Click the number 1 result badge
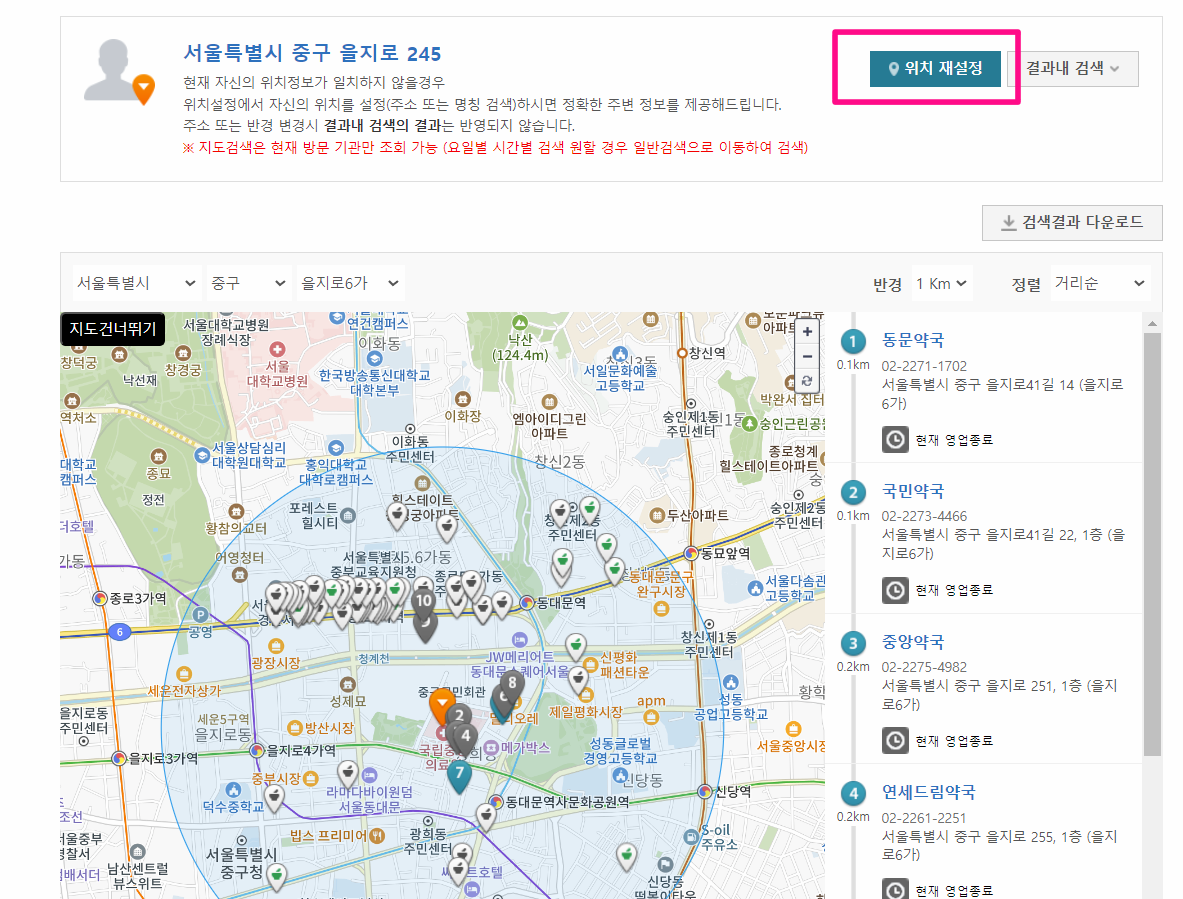 click(x=853, y=342)
